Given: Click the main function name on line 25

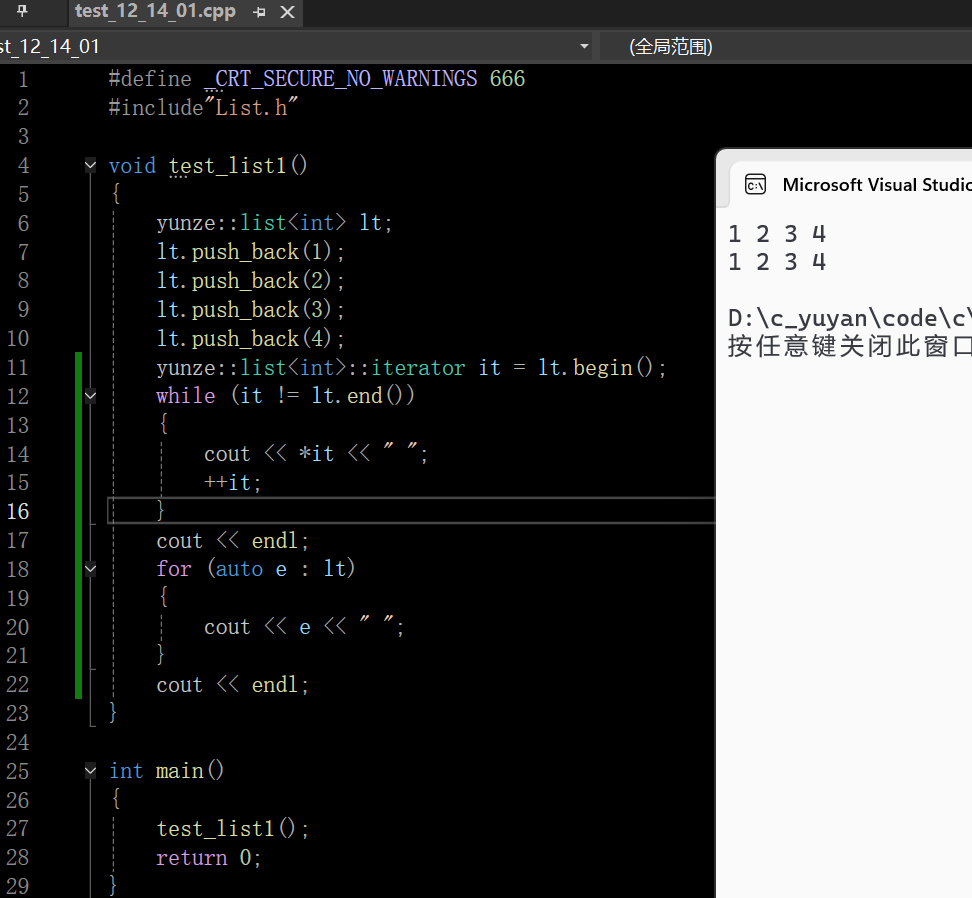Looking at the screenshot, I should pyautogui.click(x=180, y=771).
